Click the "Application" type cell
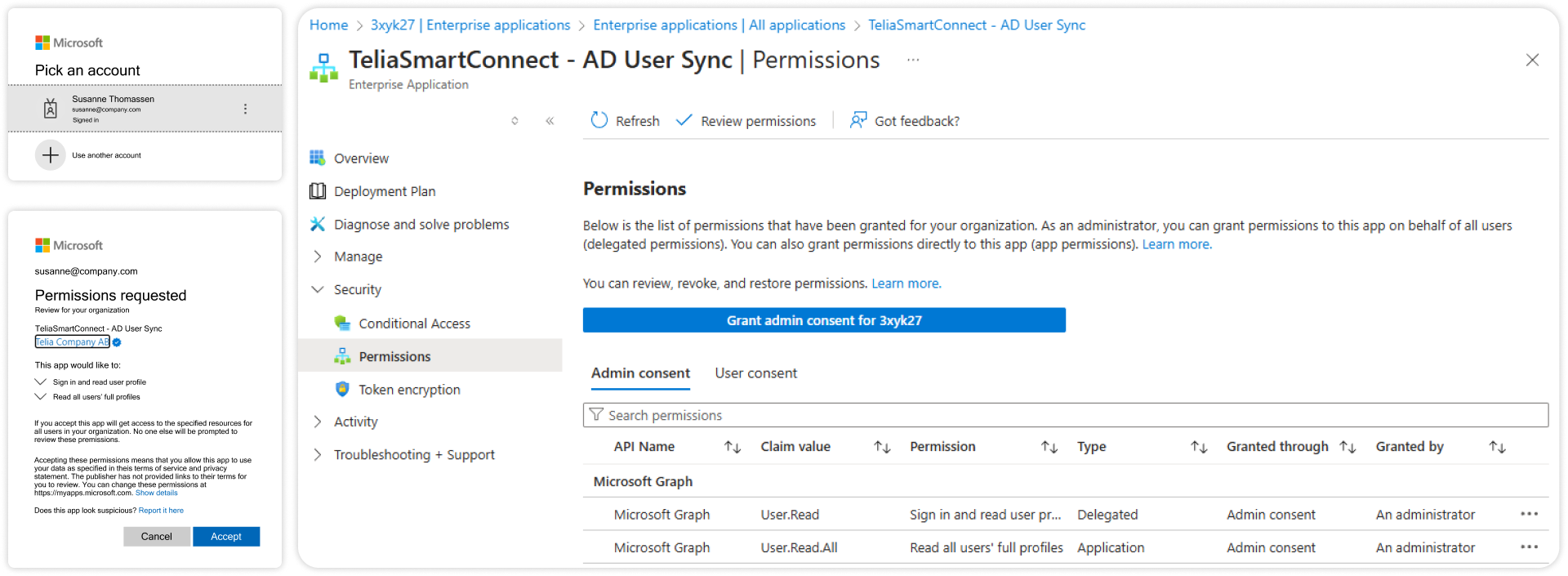The image size is (1568, 576). pos(1111,547)
